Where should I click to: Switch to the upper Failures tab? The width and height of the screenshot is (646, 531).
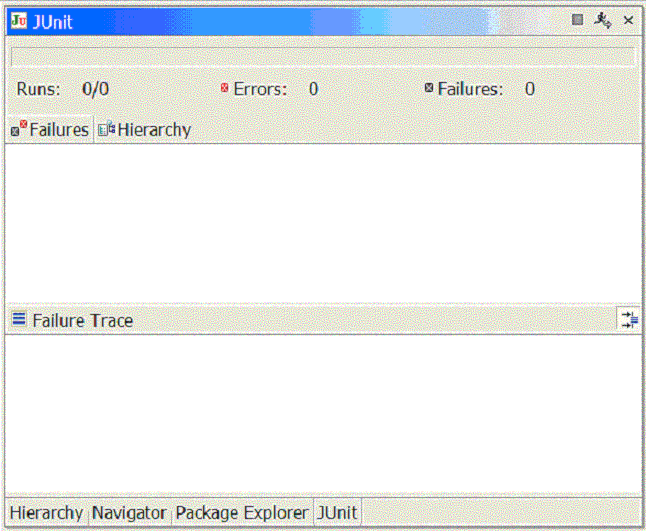(50, 130)
